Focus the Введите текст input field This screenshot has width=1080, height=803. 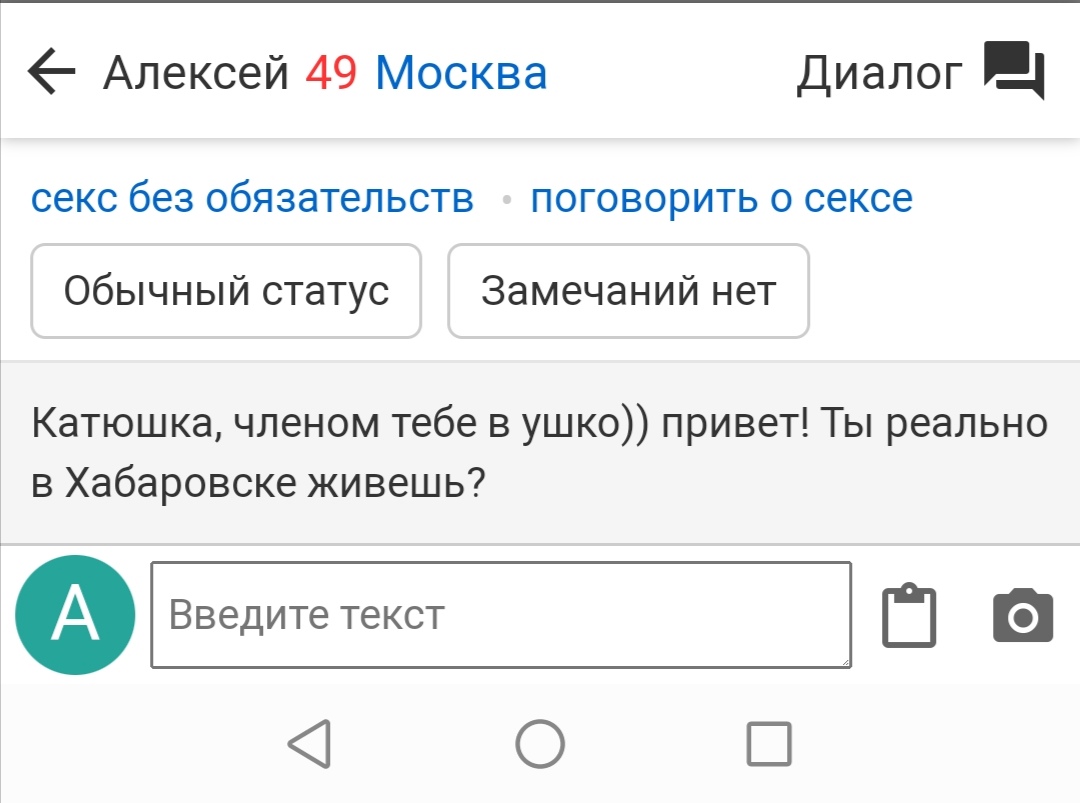coord(501,615)
